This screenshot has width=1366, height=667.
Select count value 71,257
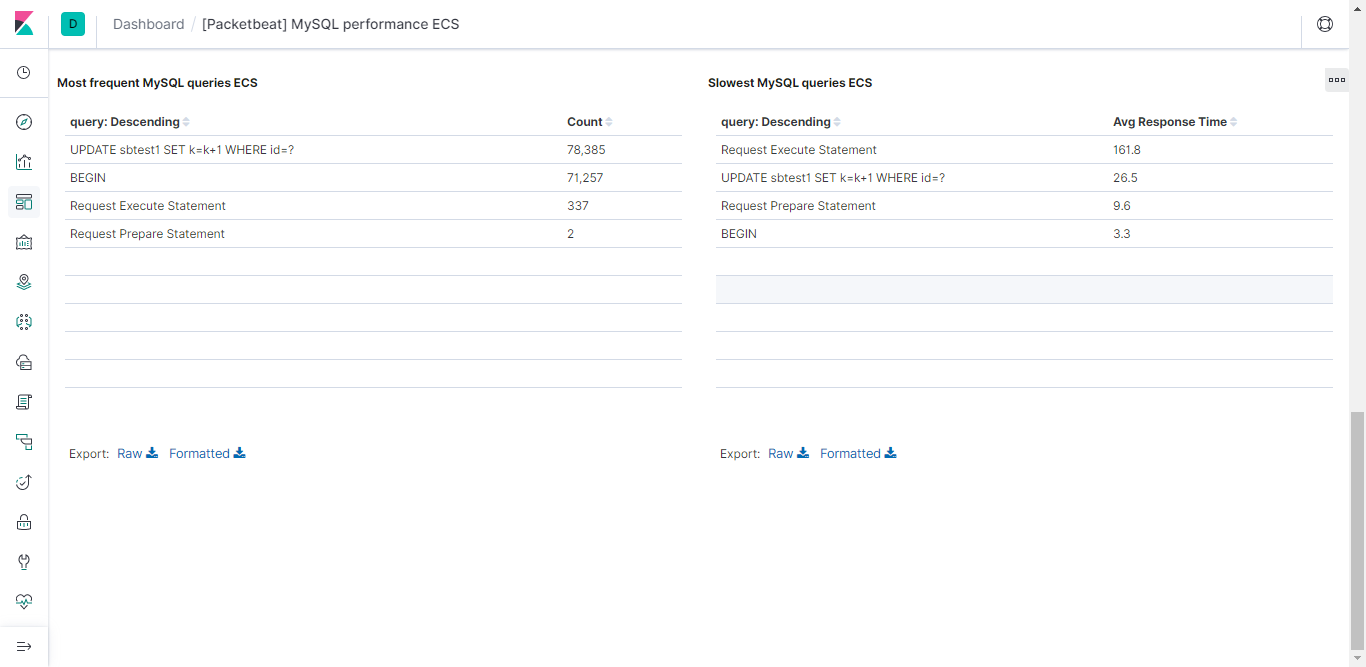(585, 178)
